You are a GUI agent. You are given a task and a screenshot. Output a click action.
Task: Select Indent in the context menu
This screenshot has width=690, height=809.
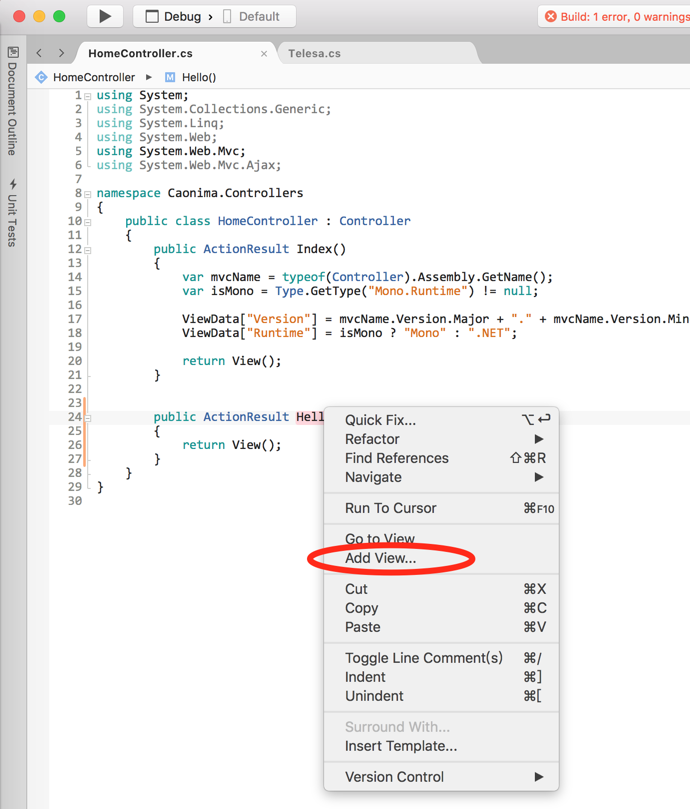pos(441,677)
